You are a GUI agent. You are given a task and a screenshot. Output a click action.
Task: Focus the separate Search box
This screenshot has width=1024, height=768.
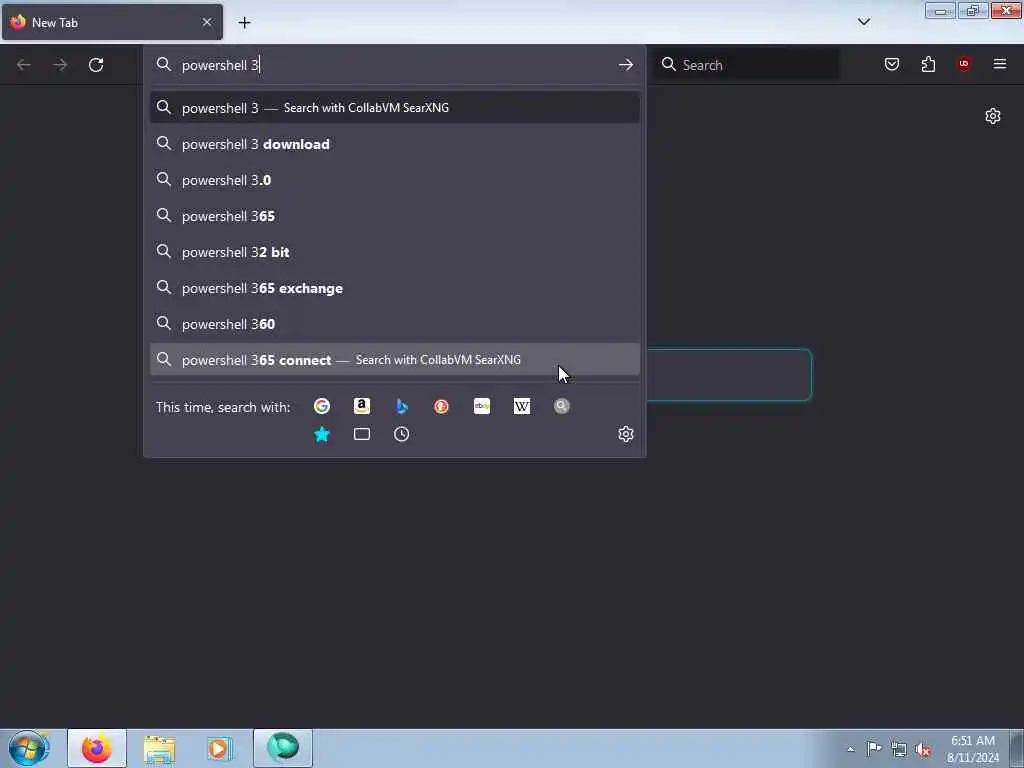click(748, 65)
